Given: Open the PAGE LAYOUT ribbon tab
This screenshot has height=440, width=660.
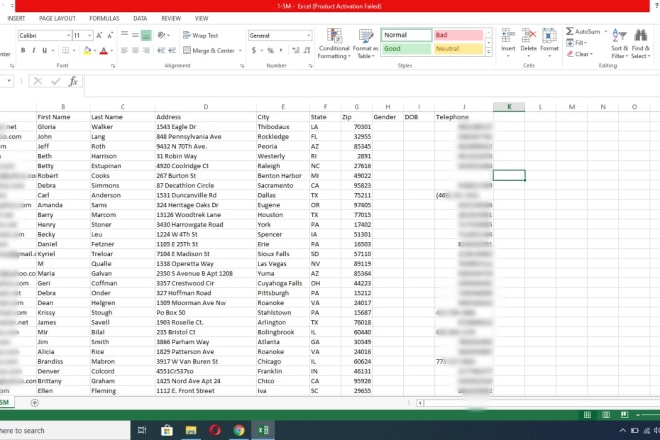Looking at the screenshot, I should pyautogui.click(x=57, y=18).
